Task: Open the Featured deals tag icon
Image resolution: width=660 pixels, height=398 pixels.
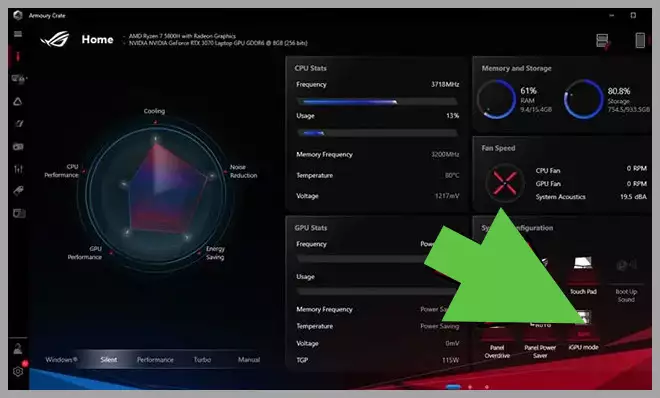Action: tap(18, 191)
